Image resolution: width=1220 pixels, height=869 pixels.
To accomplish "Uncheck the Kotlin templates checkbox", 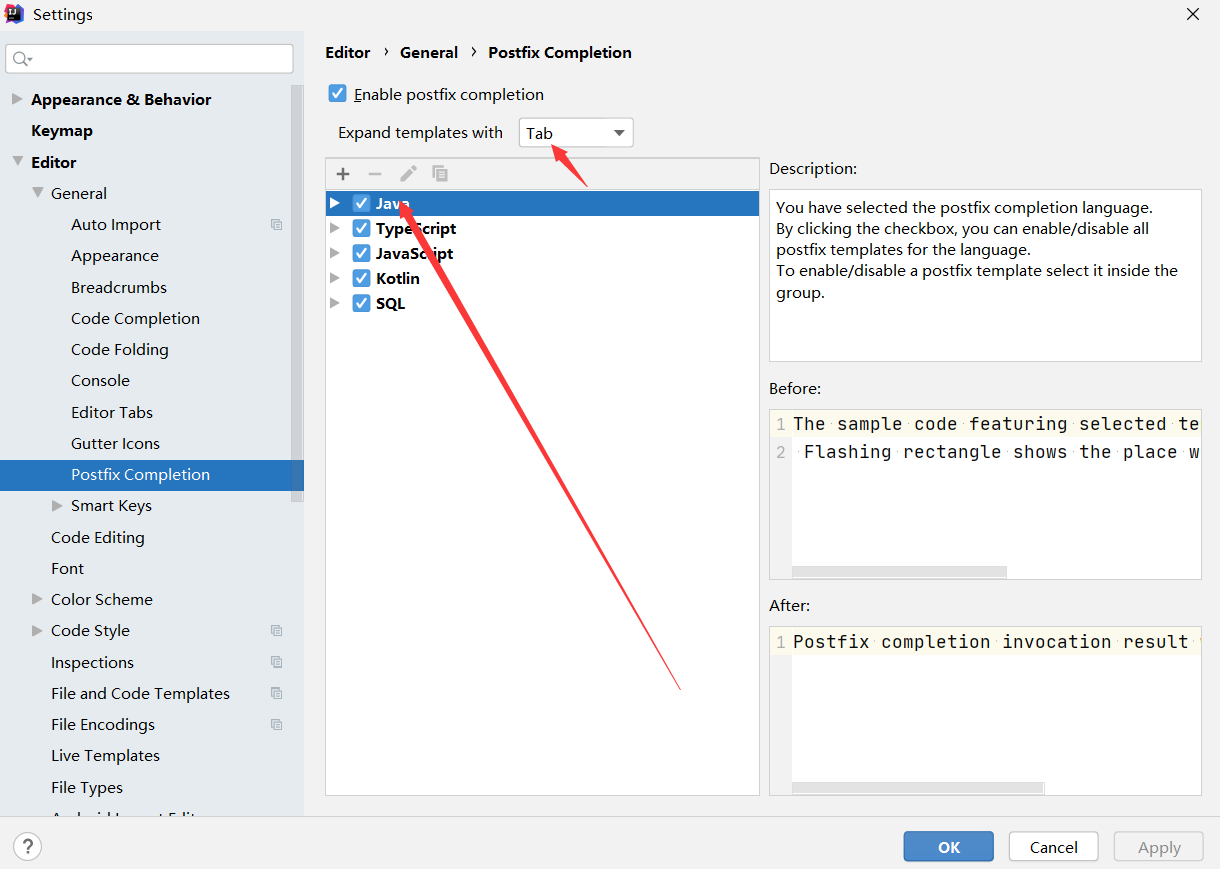I will pos(362,278).
